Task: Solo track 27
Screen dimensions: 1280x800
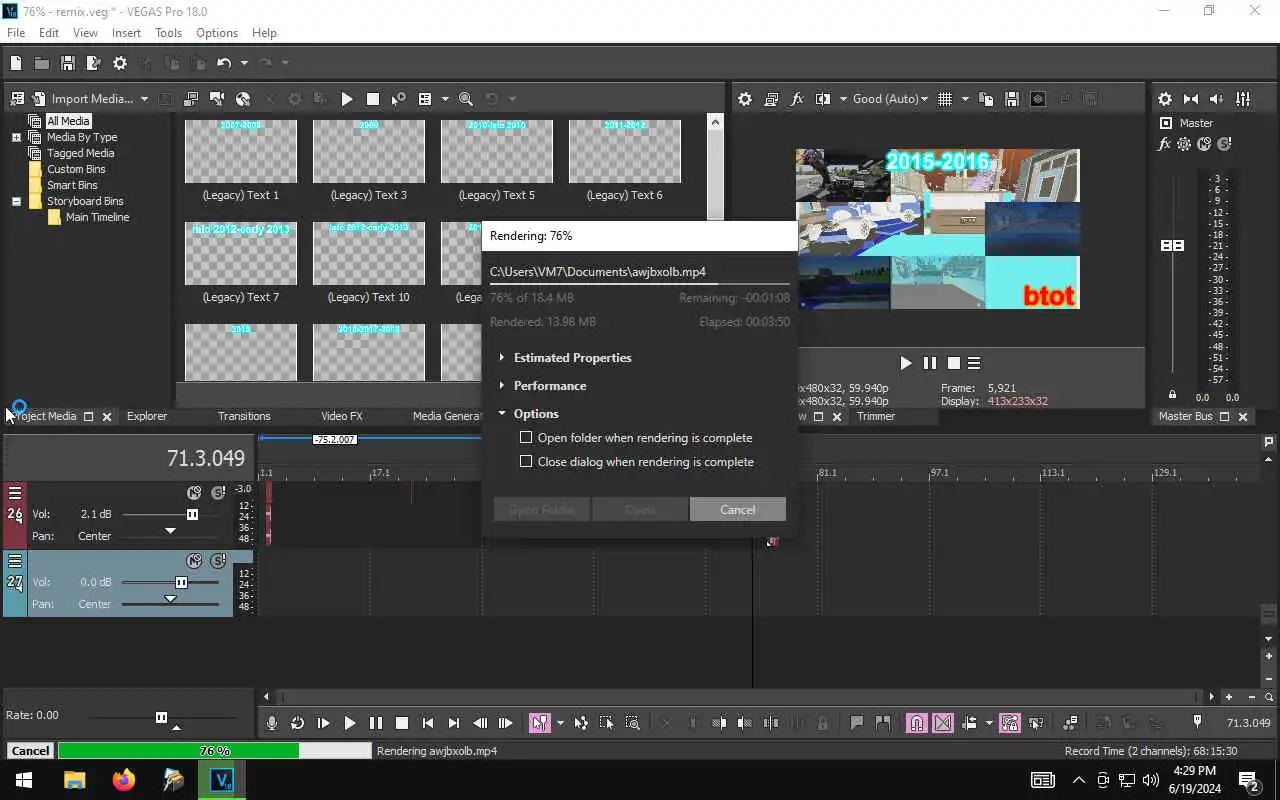Action: pyautogui.click(x=218, y=560)
